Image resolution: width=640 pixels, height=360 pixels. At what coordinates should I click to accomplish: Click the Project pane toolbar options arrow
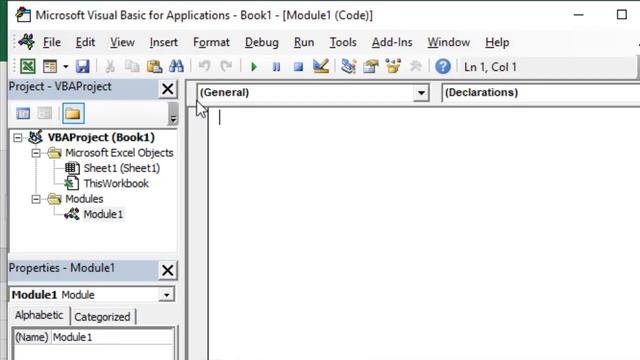[x=173, y=113]
